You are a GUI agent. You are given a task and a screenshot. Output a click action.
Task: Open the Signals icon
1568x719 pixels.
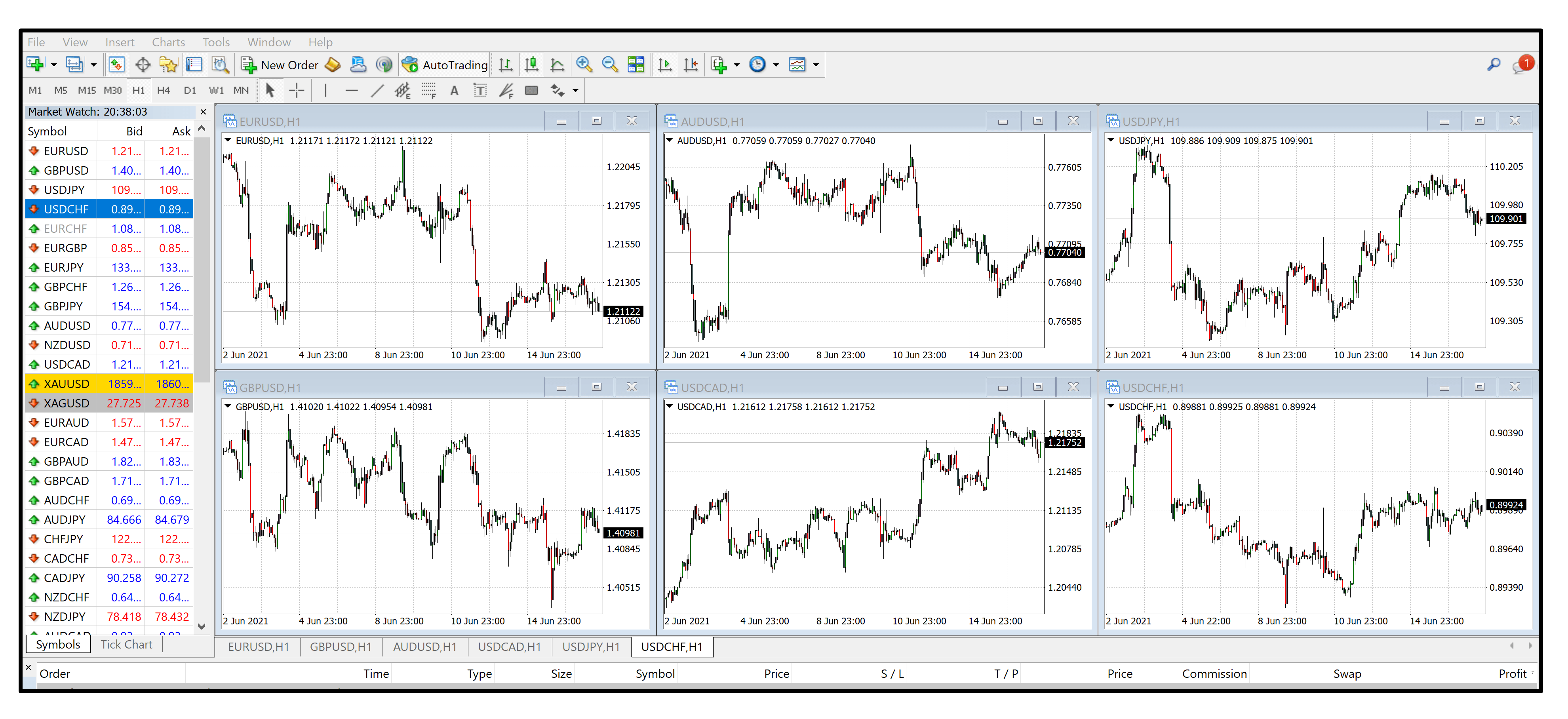[x=384, y=65]
